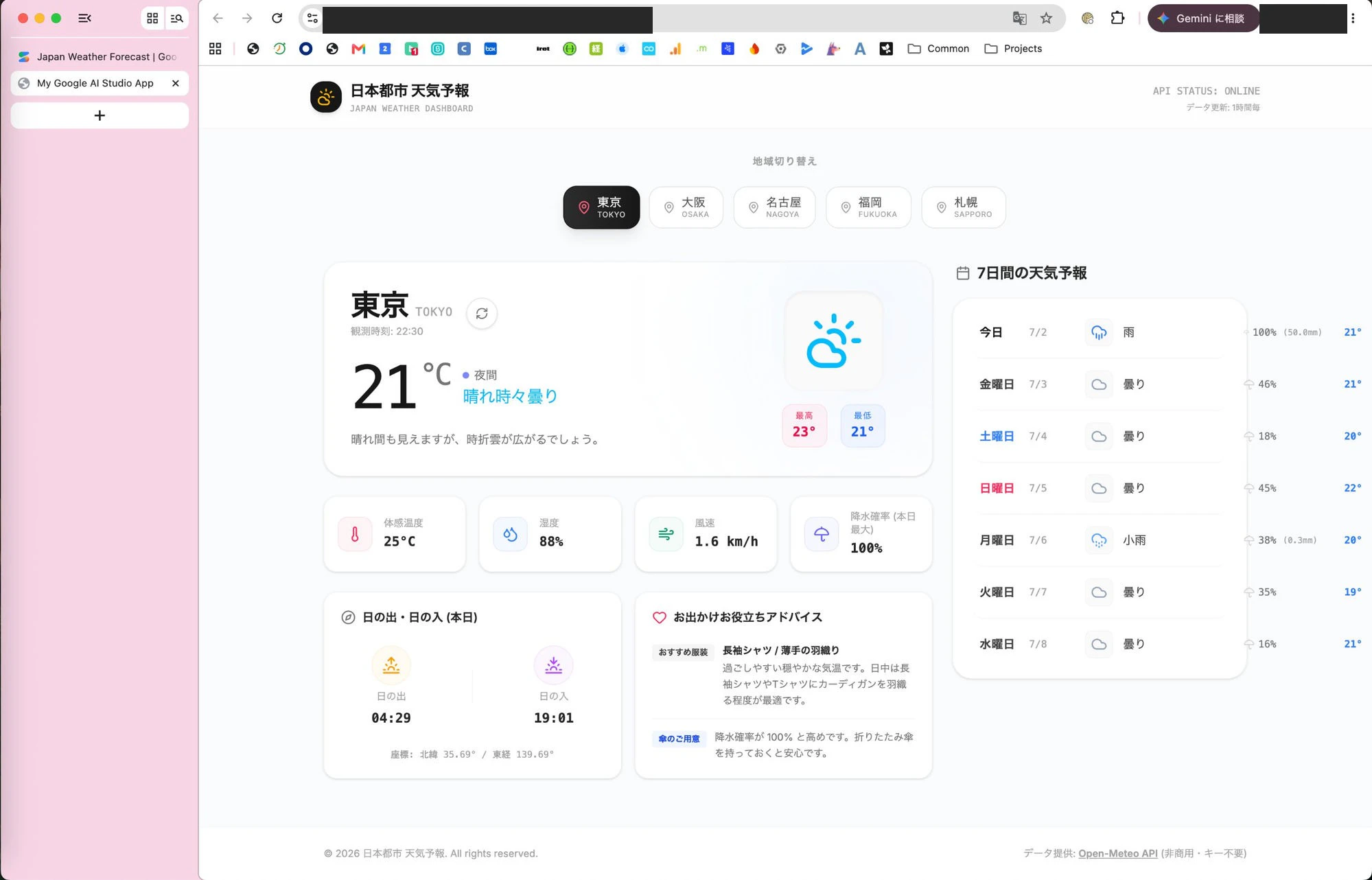Click the 19:01 sunset time
This screenshot has width=1372, height=880.
(x=554, y=718)
